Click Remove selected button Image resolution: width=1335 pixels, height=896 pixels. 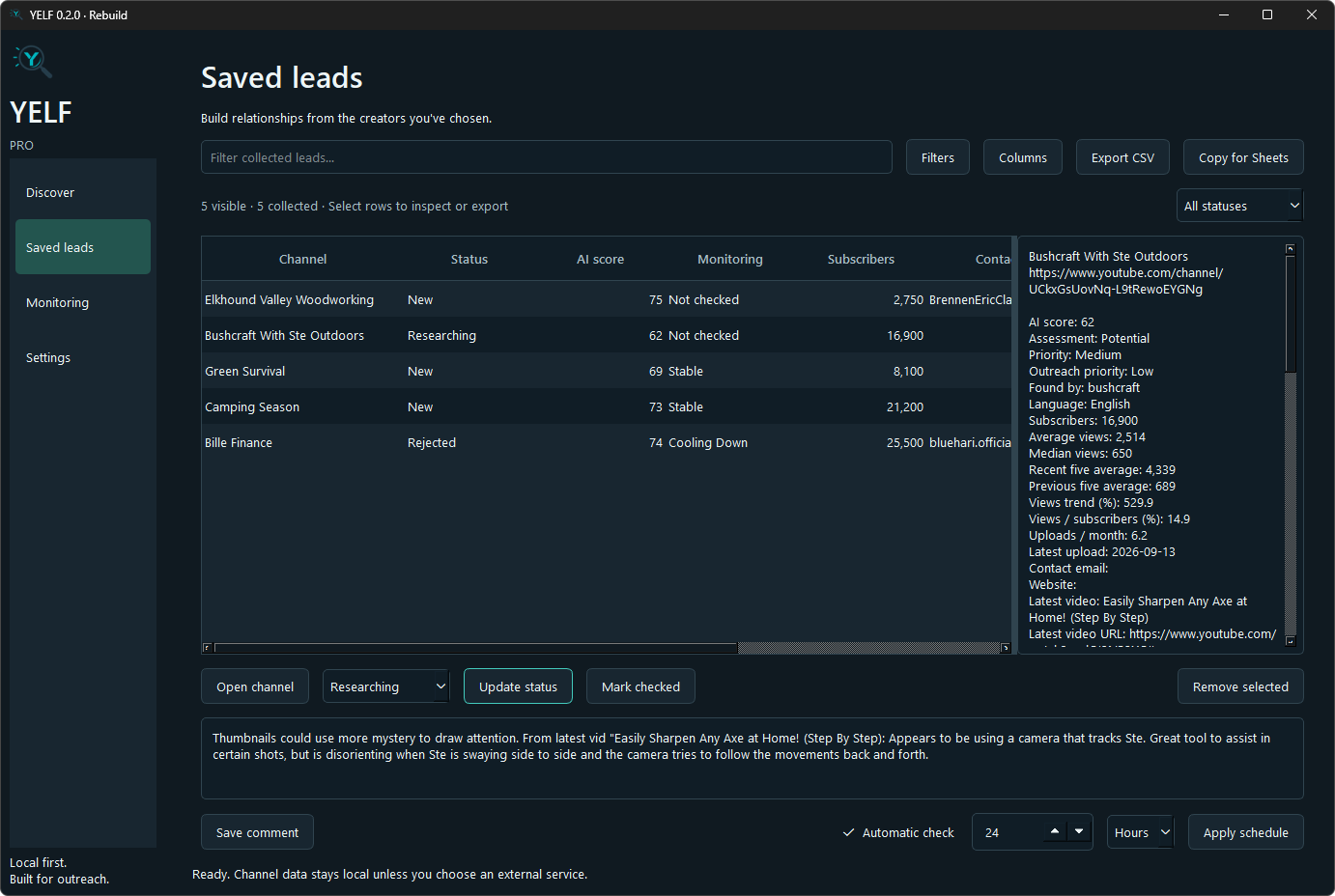click(x=1240, y=686)
